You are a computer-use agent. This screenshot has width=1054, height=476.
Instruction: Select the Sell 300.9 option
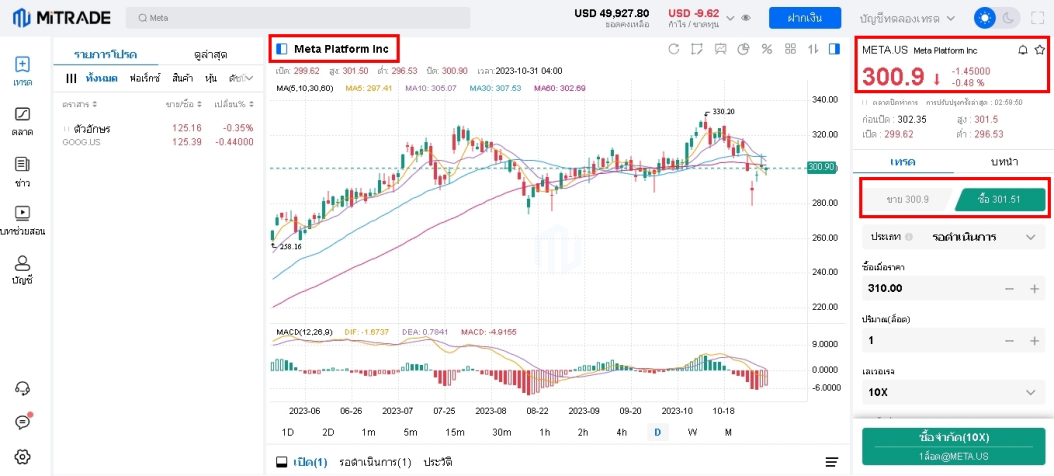coord(907,200)
